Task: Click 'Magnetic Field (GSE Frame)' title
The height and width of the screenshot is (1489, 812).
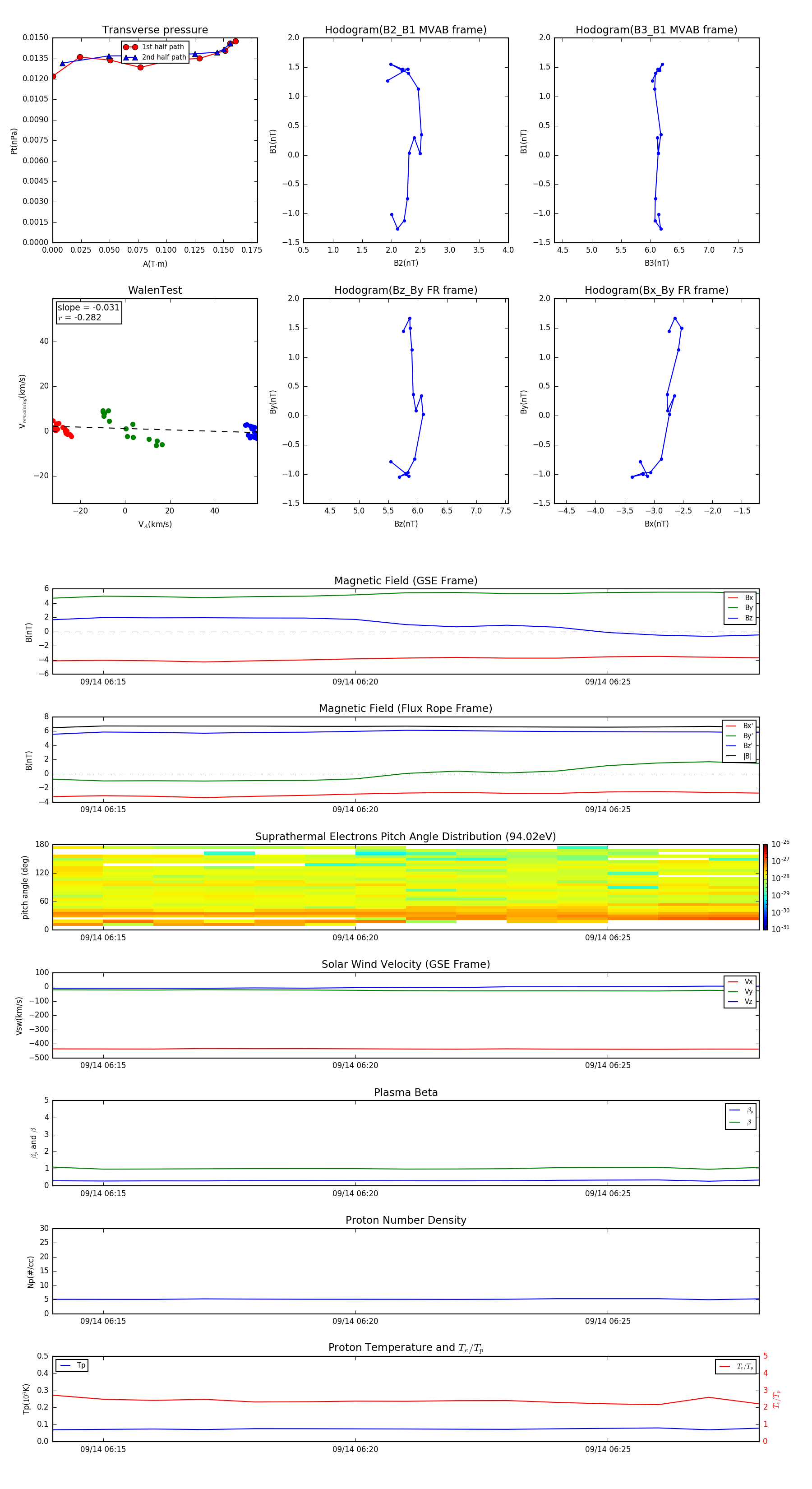Action: (406, 581)
